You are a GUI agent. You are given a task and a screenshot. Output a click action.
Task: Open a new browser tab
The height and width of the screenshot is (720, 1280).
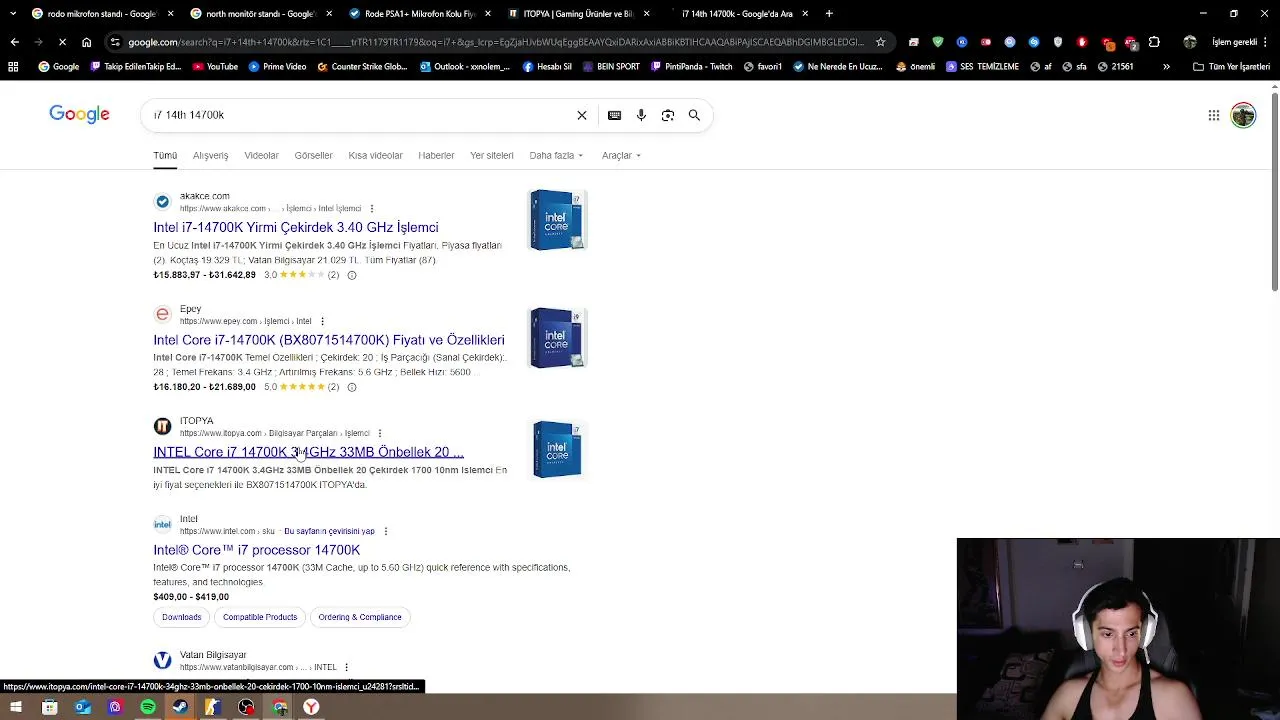[x=829, y=14]
